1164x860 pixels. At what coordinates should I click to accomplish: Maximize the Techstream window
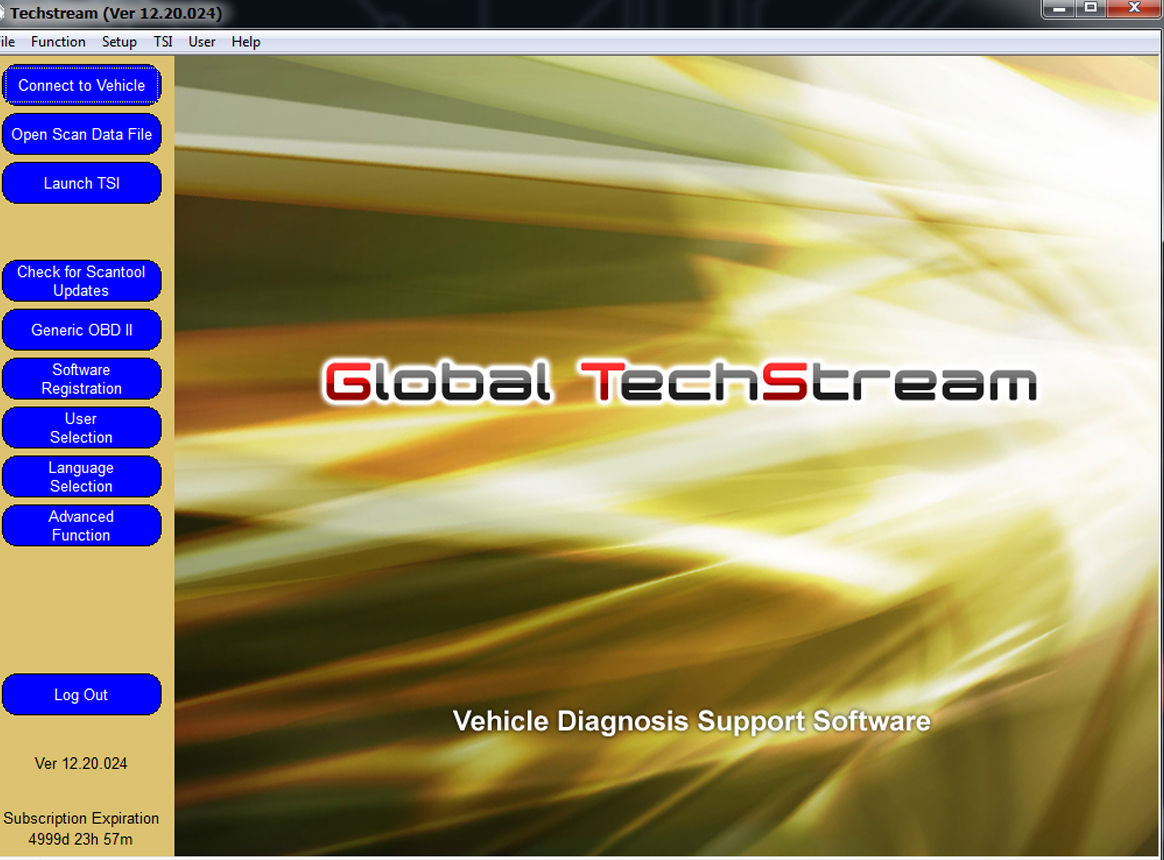pos(1091,8)
